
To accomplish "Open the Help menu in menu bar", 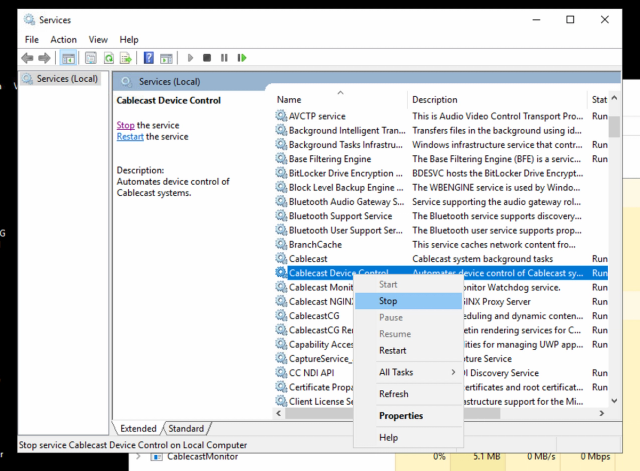I will click(x=129, y=40).
